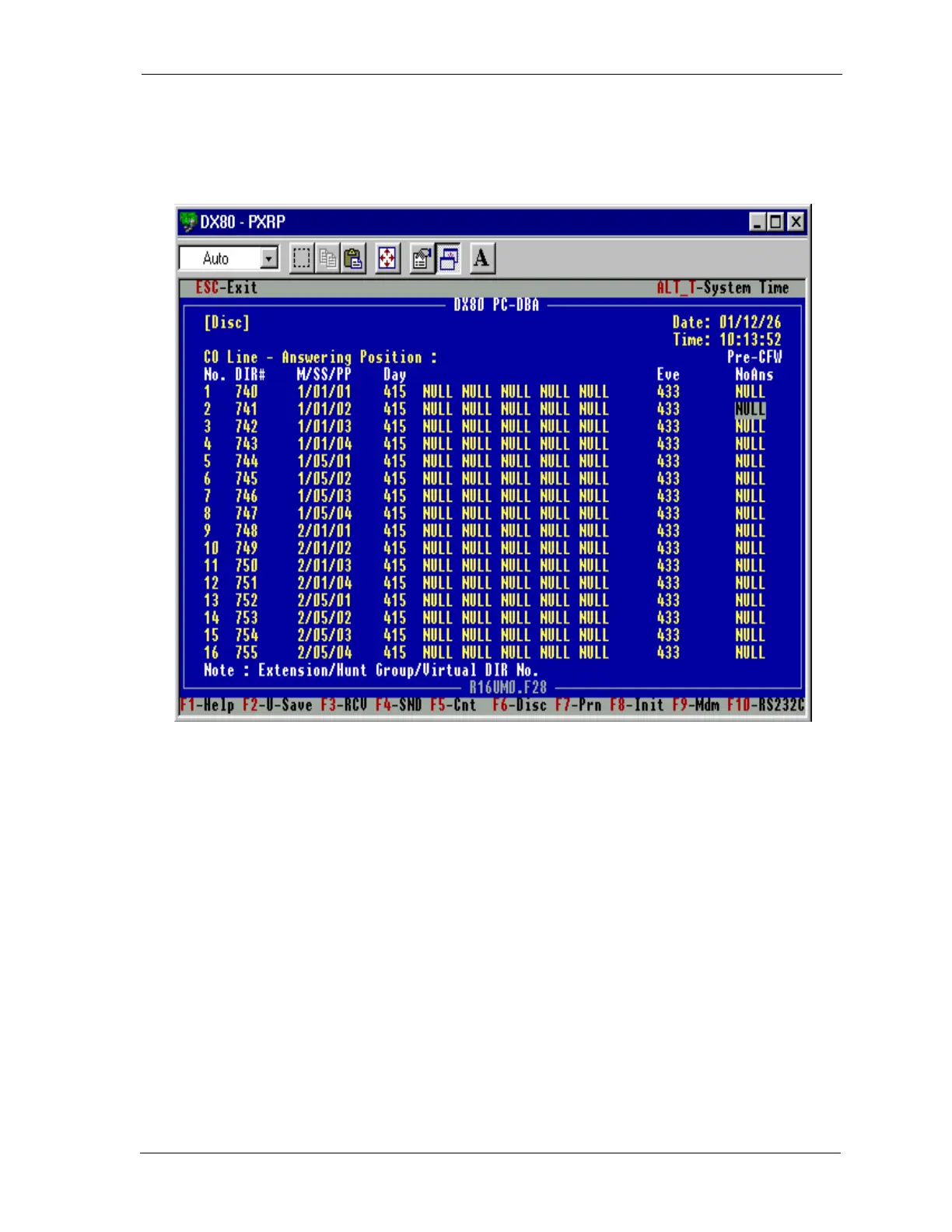The image size is (952, 1232).
Task: Click the NoAns column header
Action: (754, 375)
